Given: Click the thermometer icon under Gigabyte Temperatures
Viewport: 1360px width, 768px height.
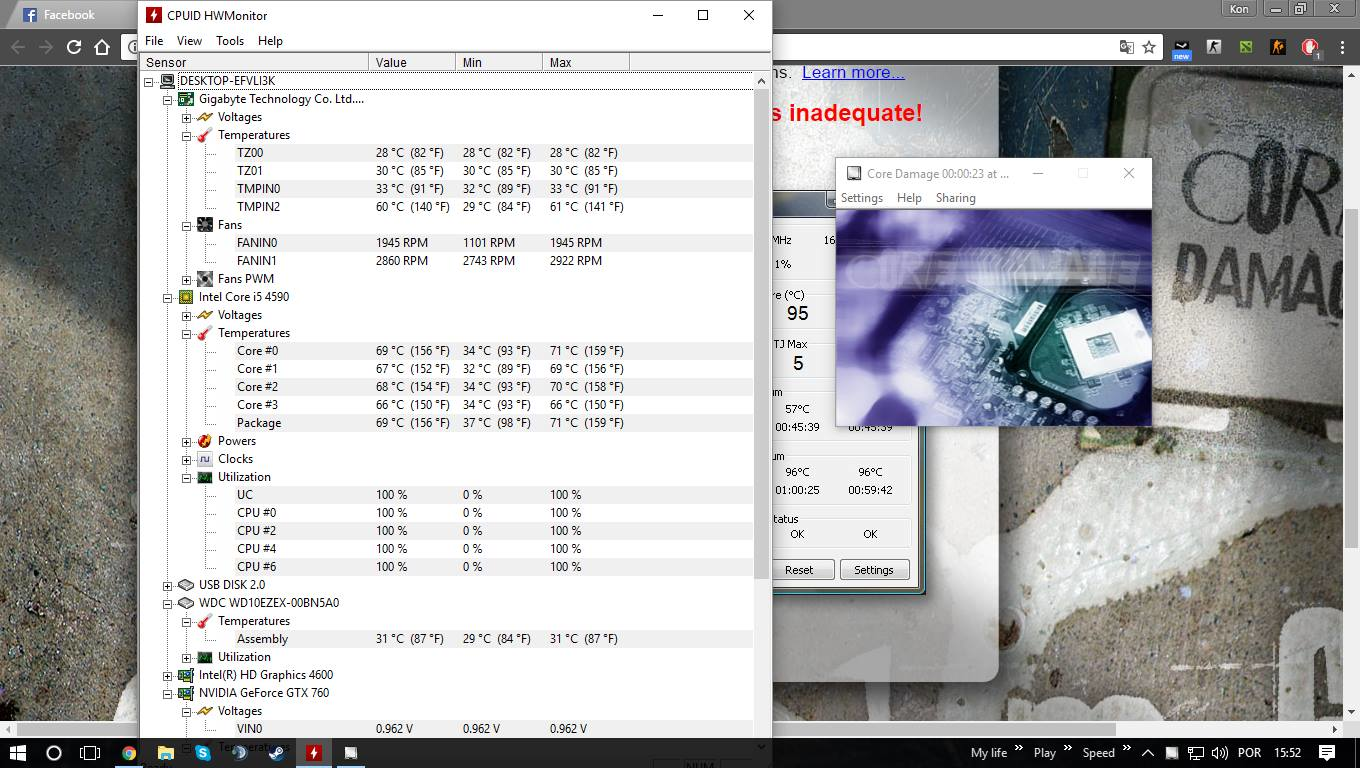Looking at the screenshot, I should 205,135.
